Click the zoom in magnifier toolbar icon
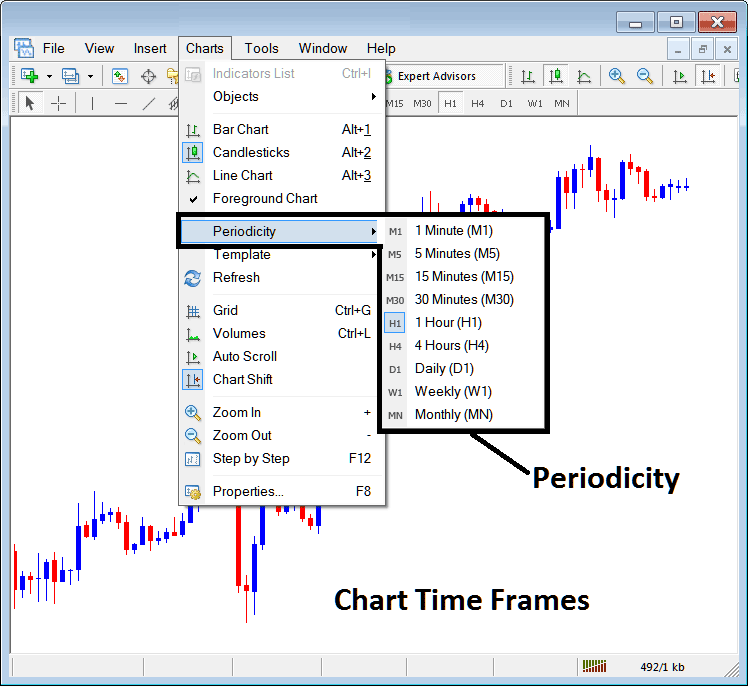The width and height of the screenshot is (748, 687). [x=617, y=76]
